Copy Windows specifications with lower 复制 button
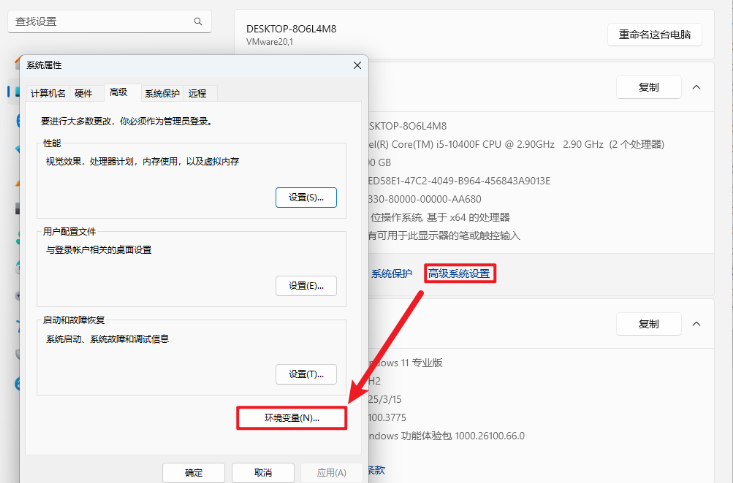This screenshot has height=483, width=733. 648,324
